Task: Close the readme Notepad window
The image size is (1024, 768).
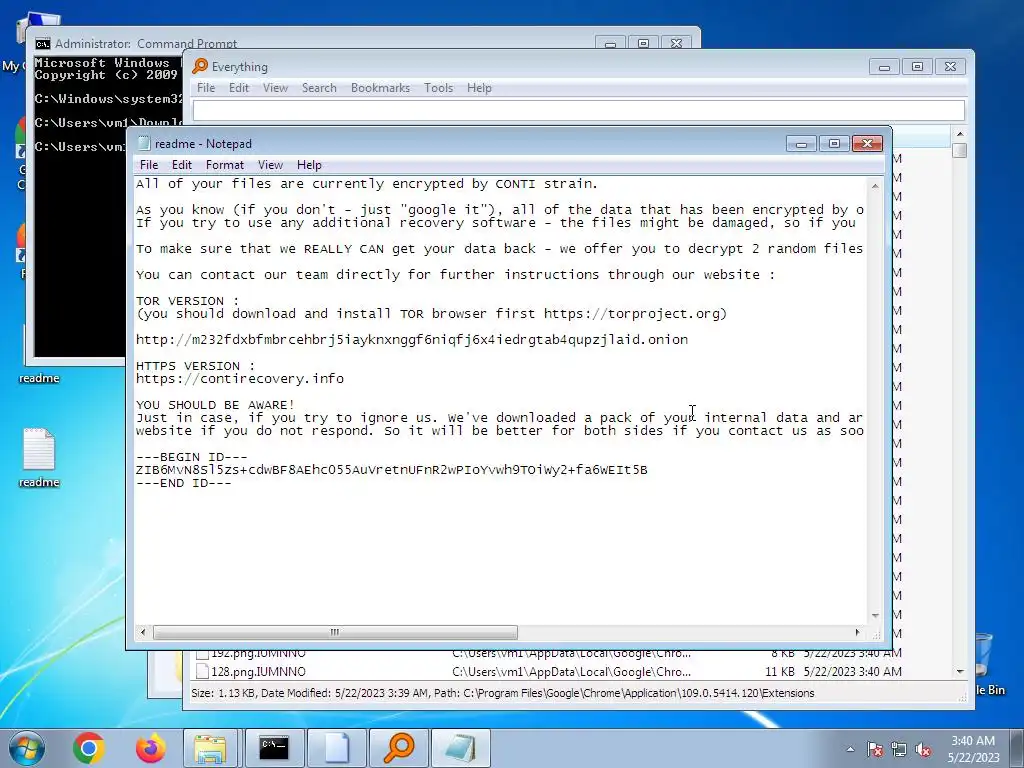Action: [867, 144]
